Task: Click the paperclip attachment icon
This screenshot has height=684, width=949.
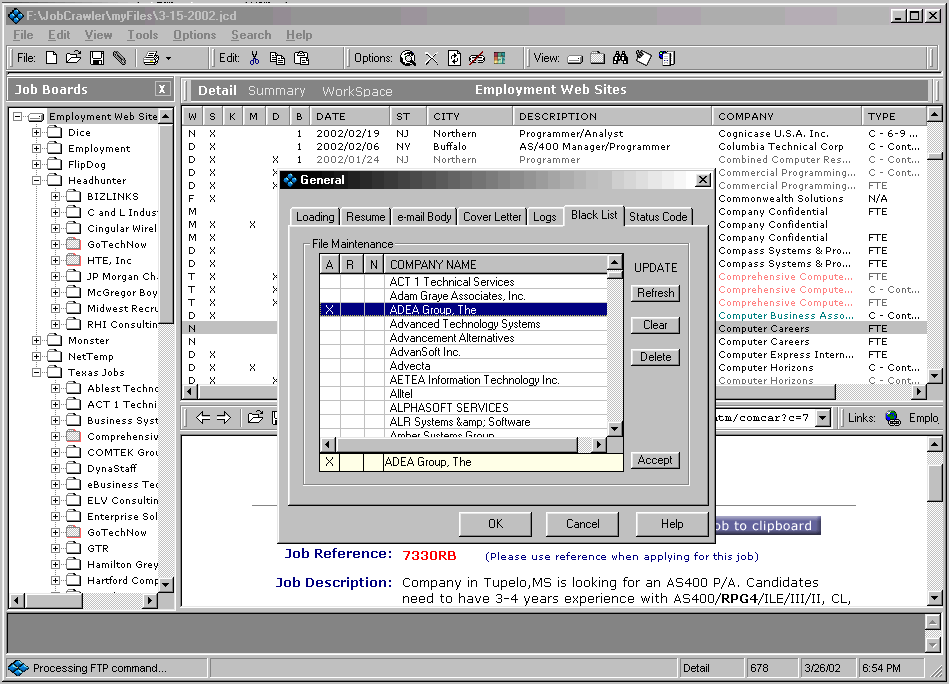Action: 119,58
